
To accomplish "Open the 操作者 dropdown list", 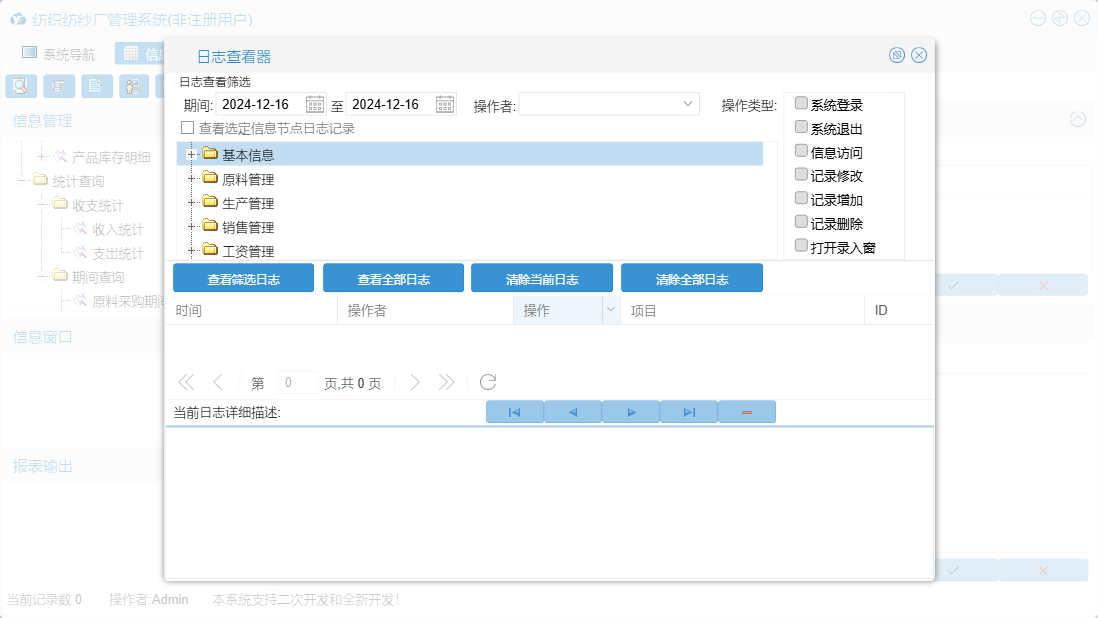I will click(x=688, y=104).
